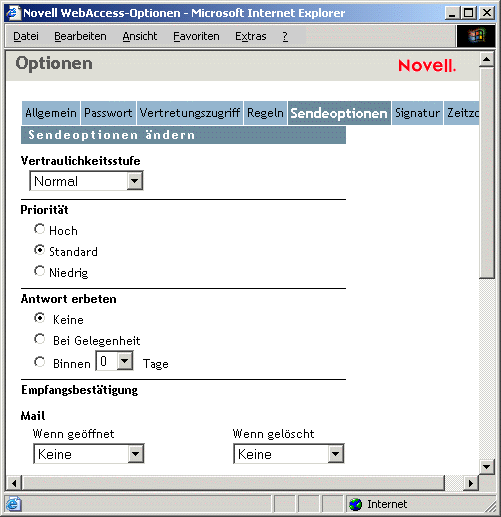Switch to the Passwort tab

click(x=108, y=113)
